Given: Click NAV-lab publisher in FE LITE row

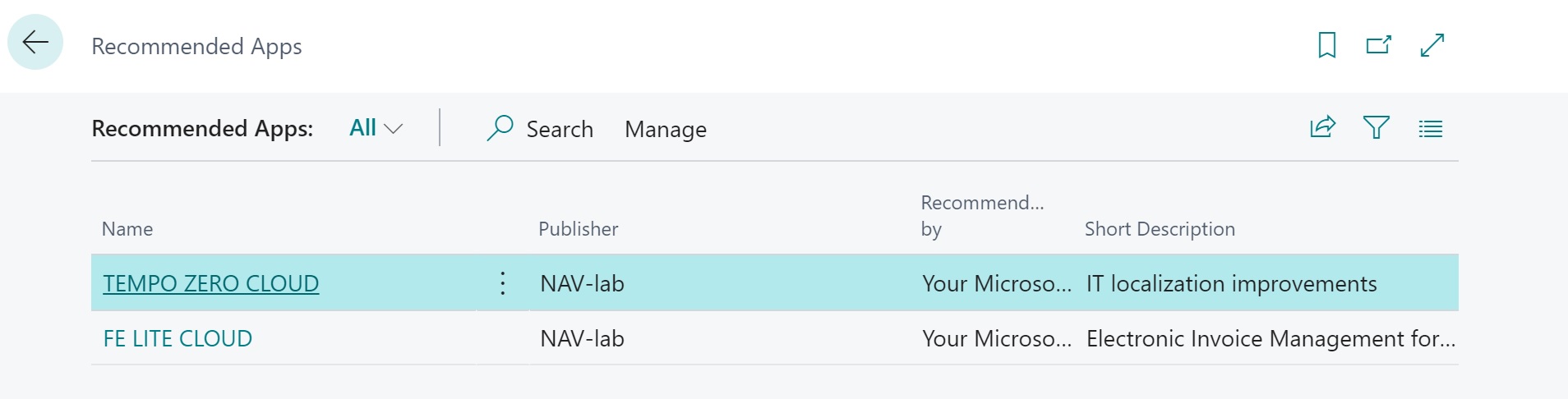Looking at the screenshot, I should [x=582, y=338].
